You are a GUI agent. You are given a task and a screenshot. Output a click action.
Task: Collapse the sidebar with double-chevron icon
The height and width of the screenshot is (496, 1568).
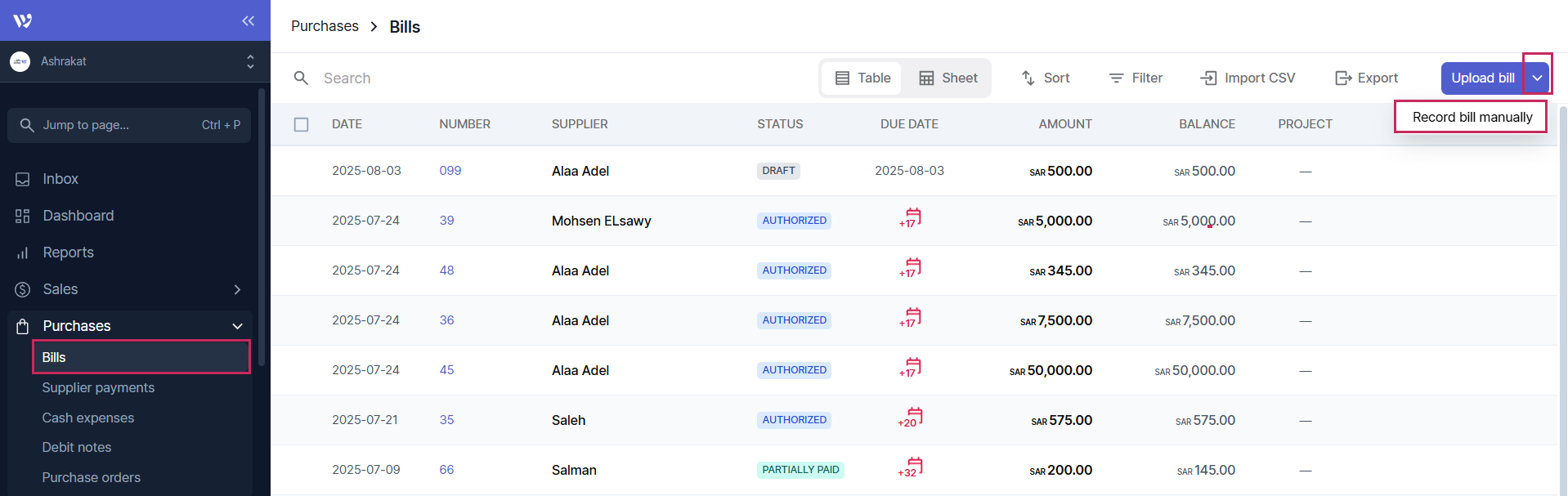pyautogui.click(x=248, y=20)
